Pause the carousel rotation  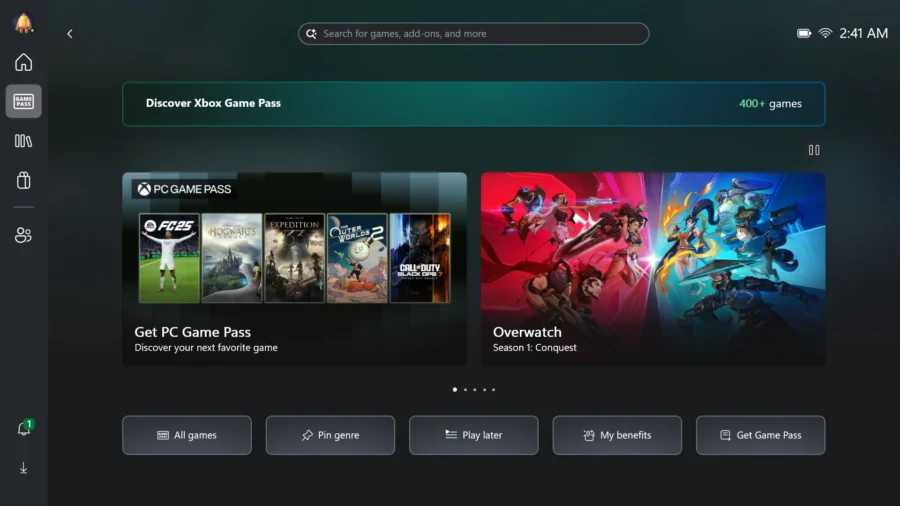coord(814,150)
